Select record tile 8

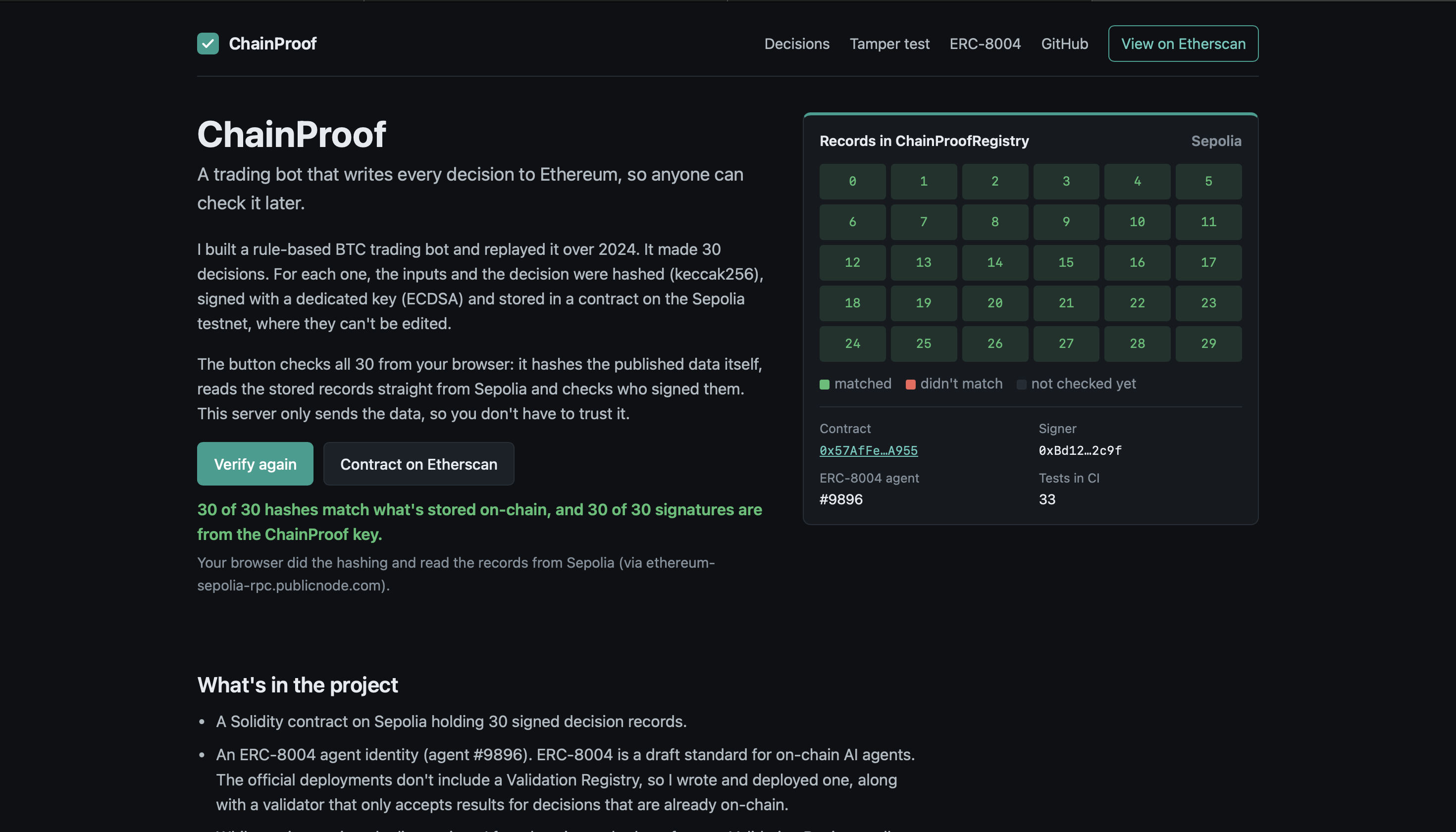994,222
